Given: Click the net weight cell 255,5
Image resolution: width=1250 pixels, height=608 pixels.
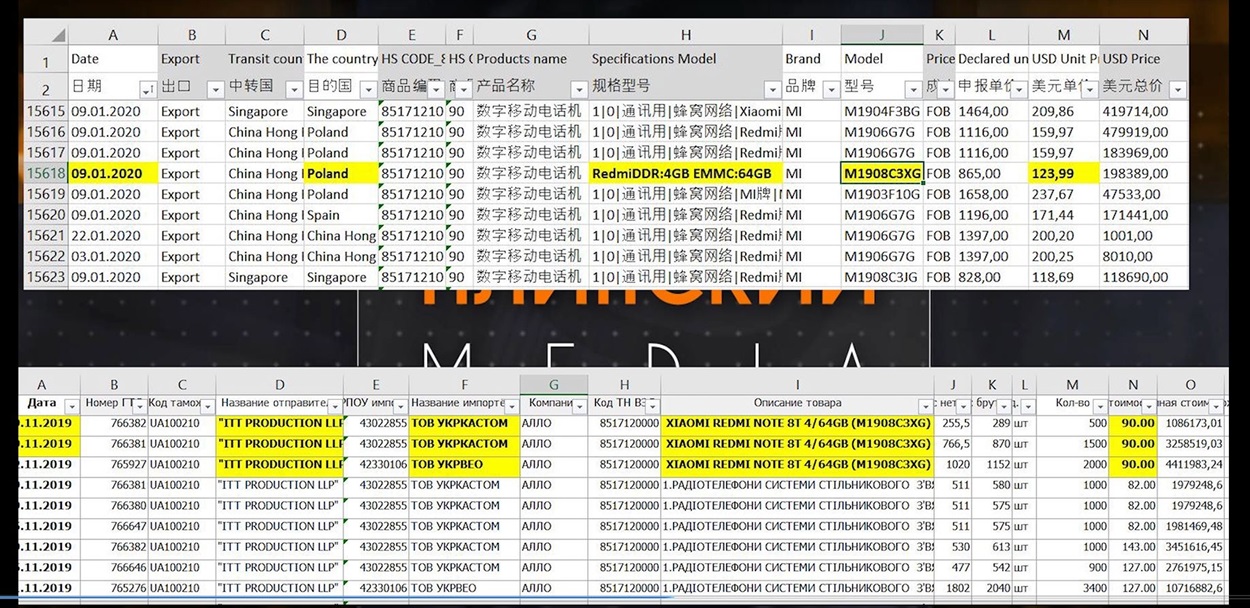Looking at the screenshot, I should coord(953,423).
